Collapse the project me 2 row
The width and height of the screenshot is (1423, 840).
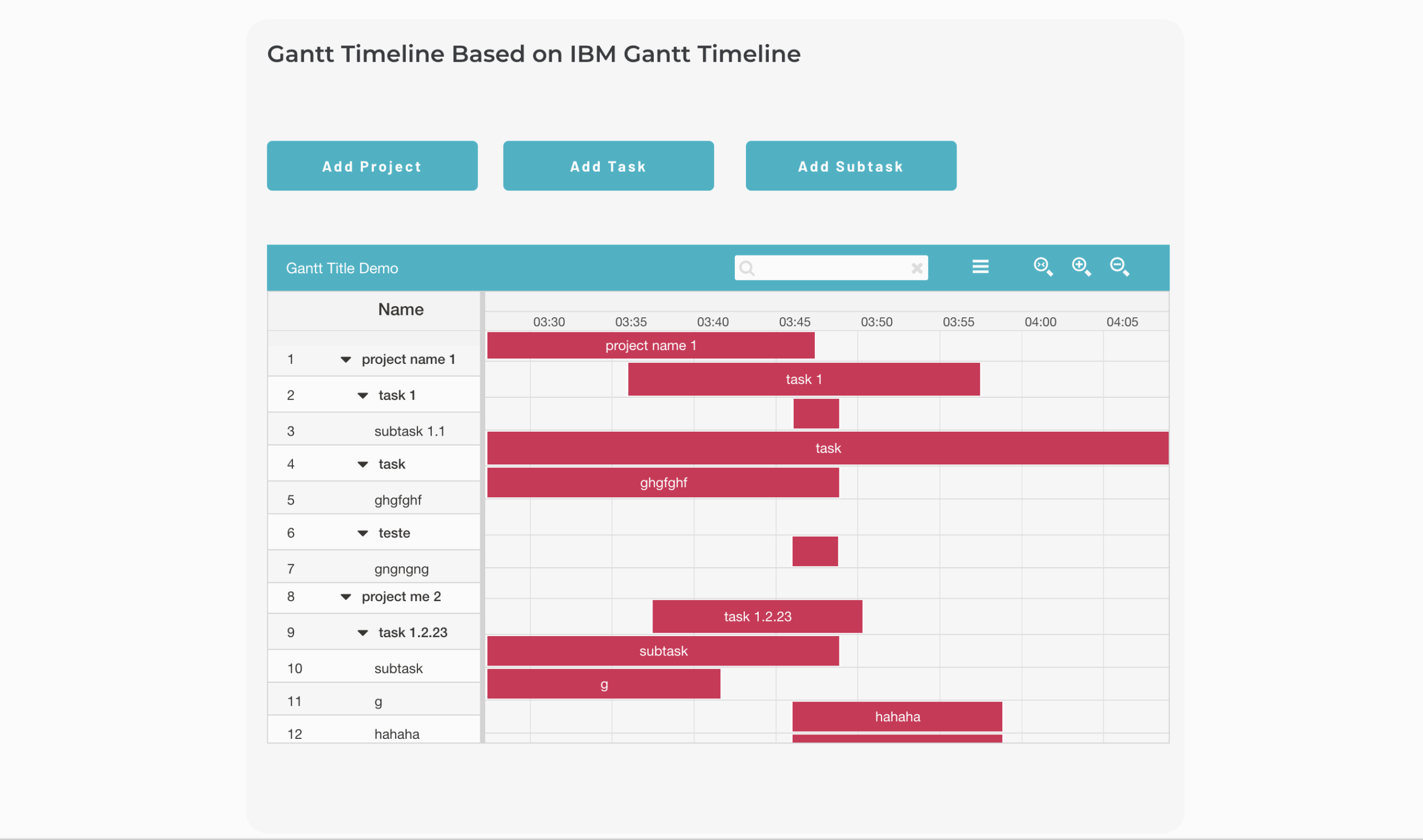click(x=345, y=597)
